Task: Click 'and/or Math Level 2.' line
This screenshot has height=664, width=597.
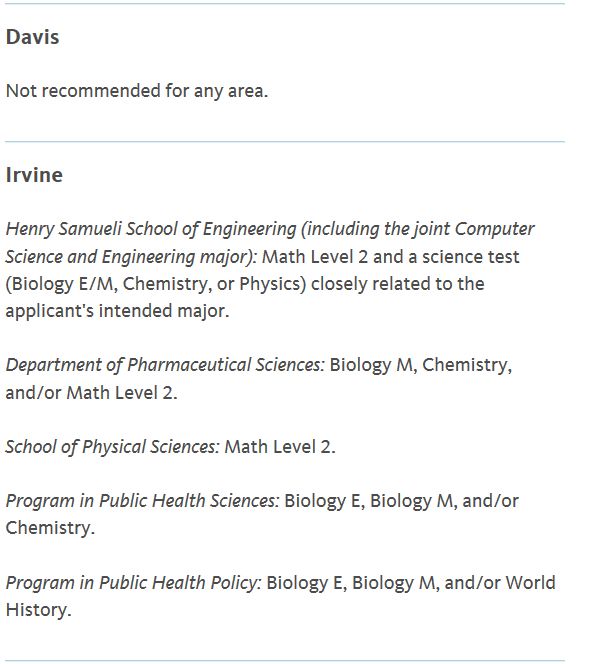Action: point(91,393)
